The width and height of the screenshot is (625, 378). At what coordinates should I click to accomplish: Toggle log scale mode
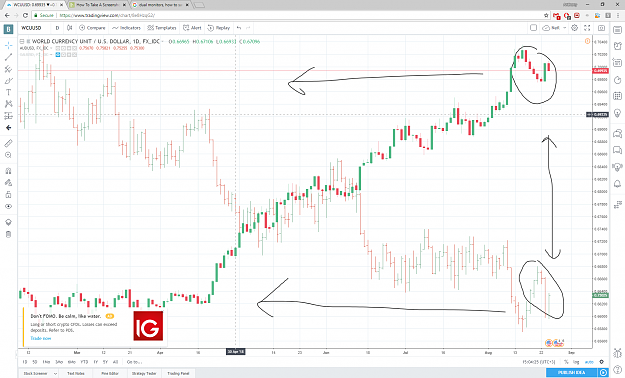(x=576, y=362)
